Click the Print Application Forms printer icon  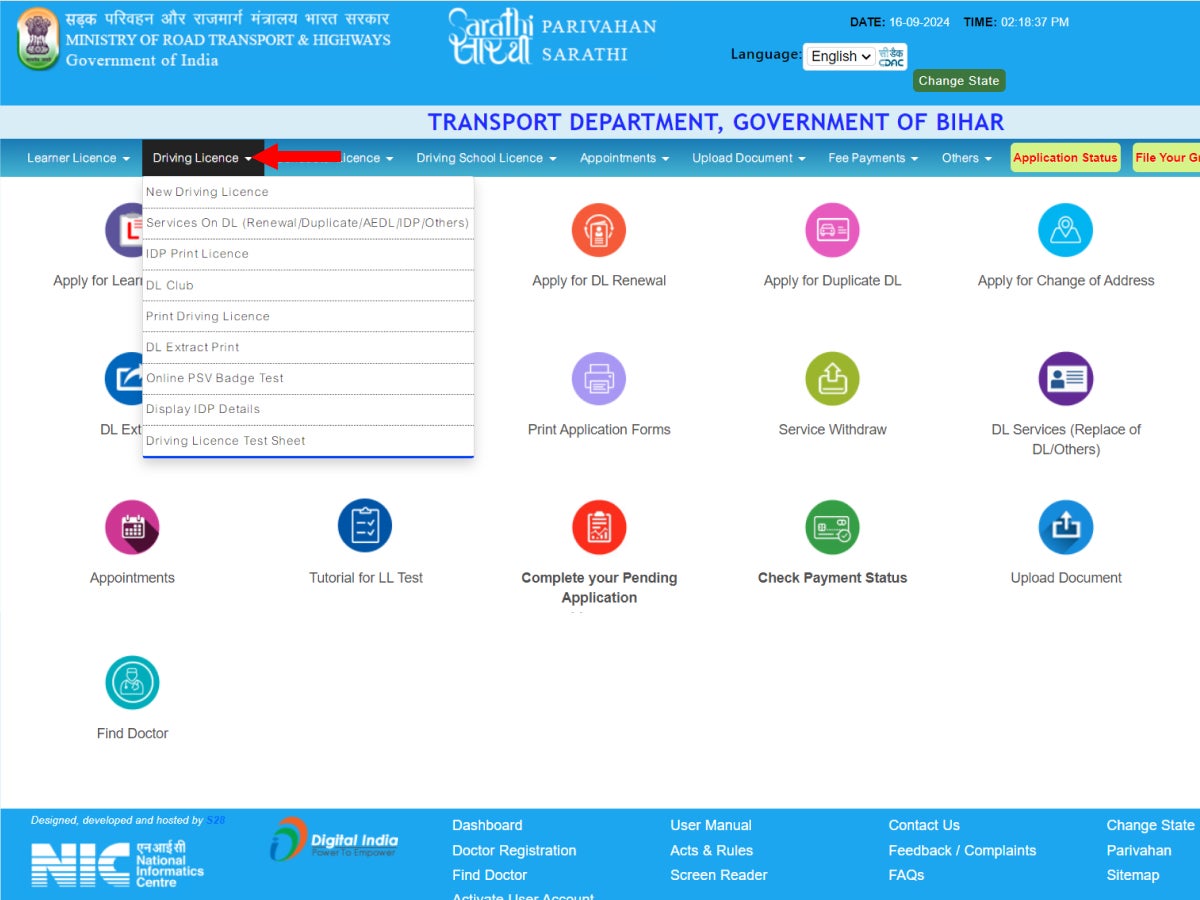598,379
